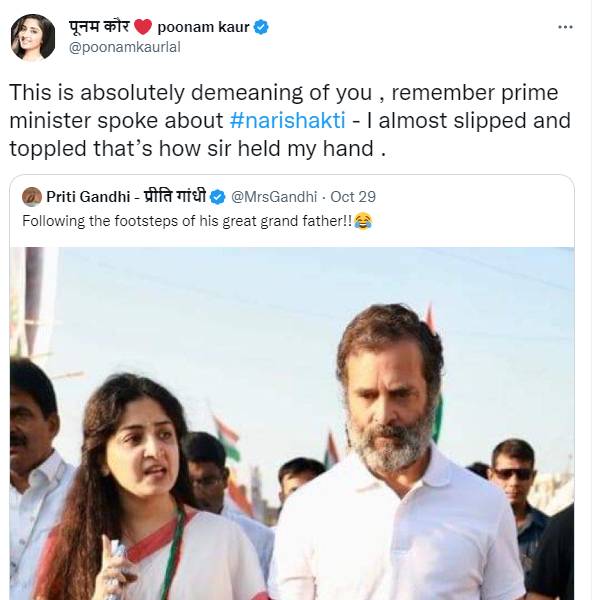This screenshot has height=600, width=600.
Task: Click the Oct 29 timestamp
Action: click(355, 196)
